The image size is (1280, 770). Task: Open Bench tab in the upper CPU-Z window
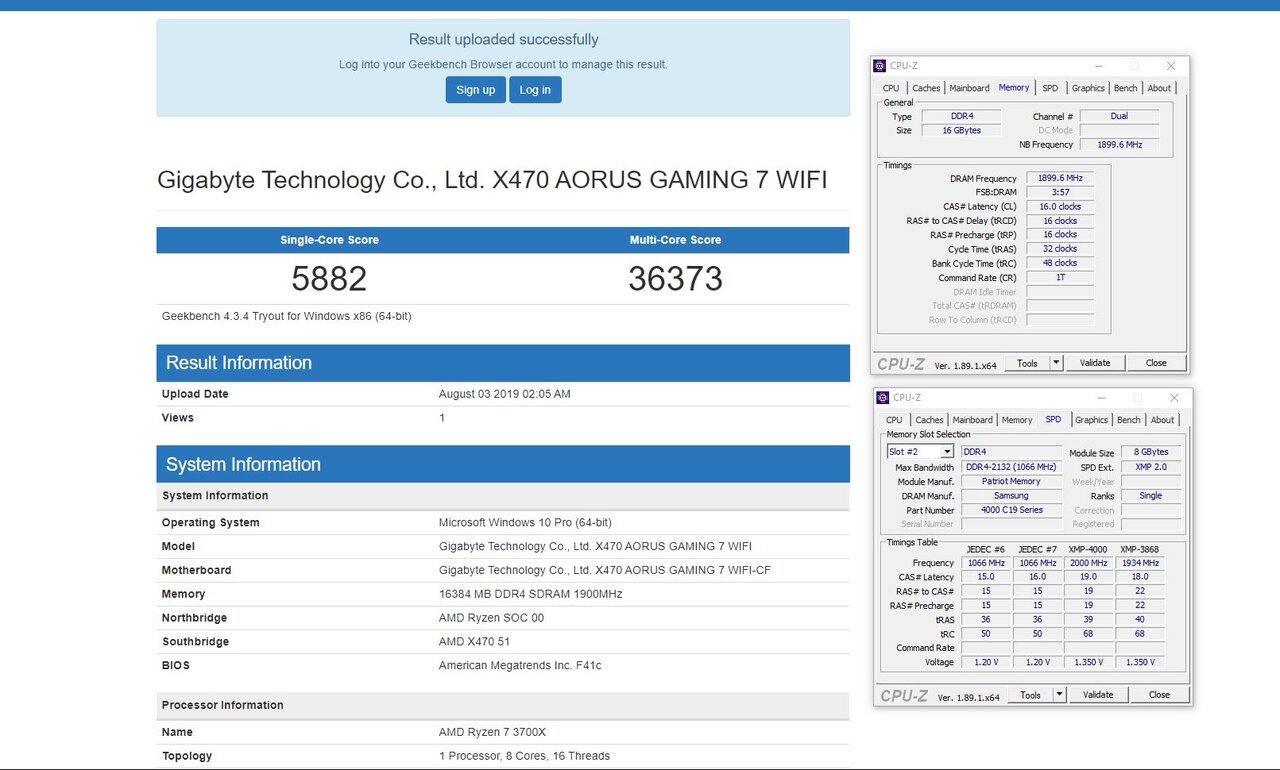tap(1126, 88)
